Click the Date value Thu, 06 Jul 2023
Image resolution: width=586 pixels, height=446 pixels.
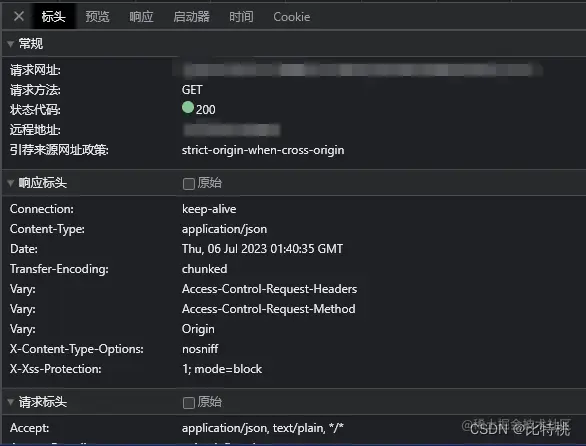(262, 249)
